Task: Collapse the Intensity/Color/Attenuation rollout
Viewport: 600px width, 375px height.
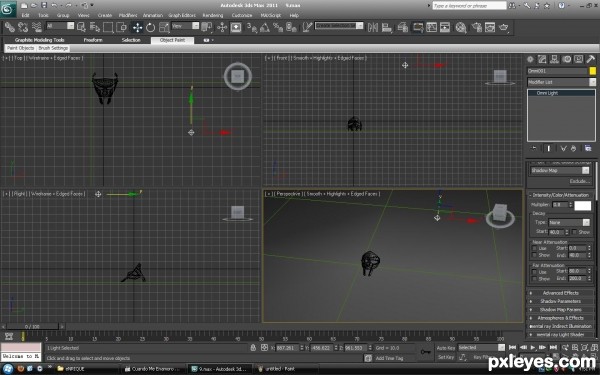Action: [560, 195]
